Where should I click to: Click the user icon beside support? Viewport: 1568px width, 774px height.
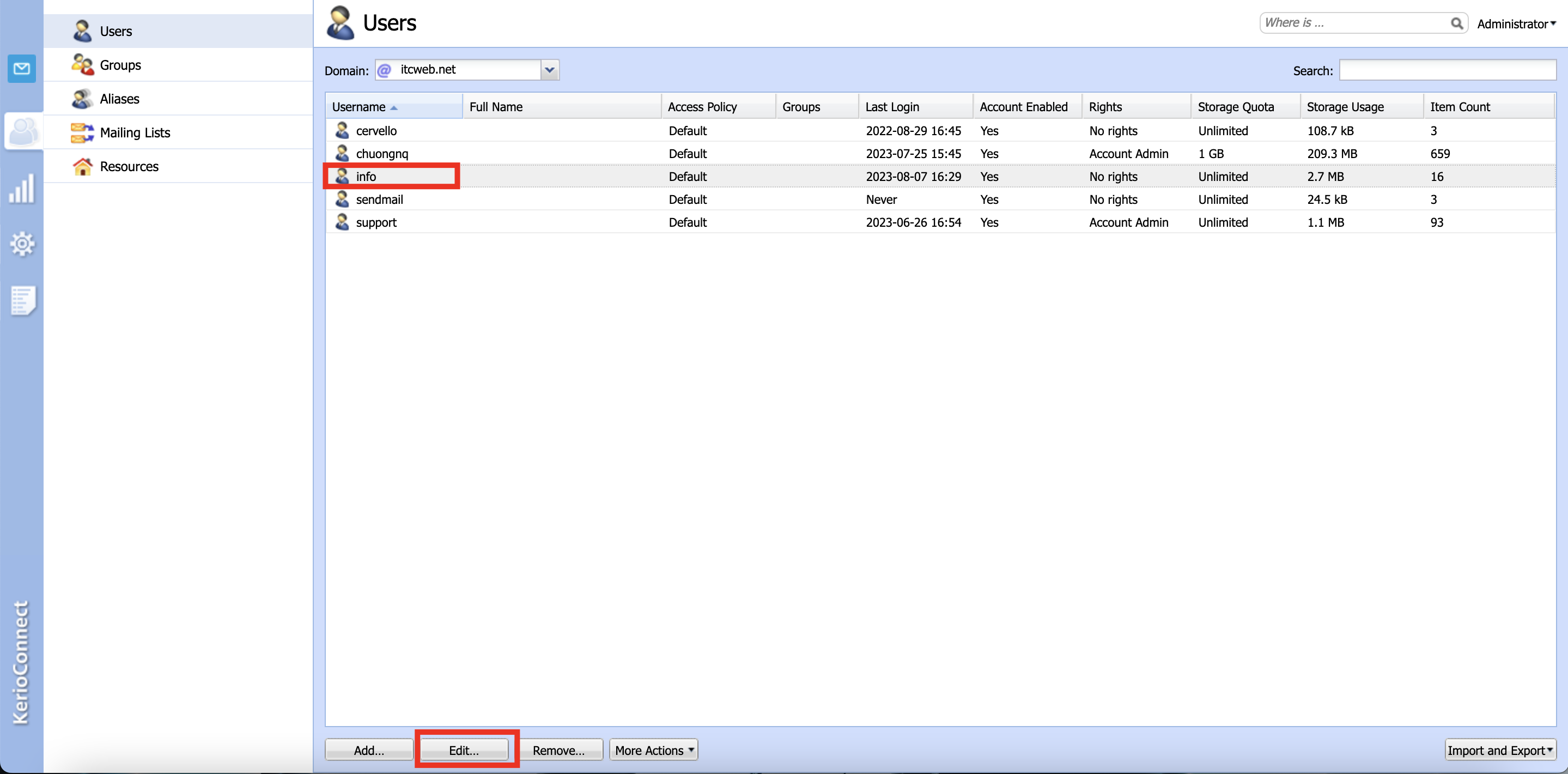[x=342, y=222]
